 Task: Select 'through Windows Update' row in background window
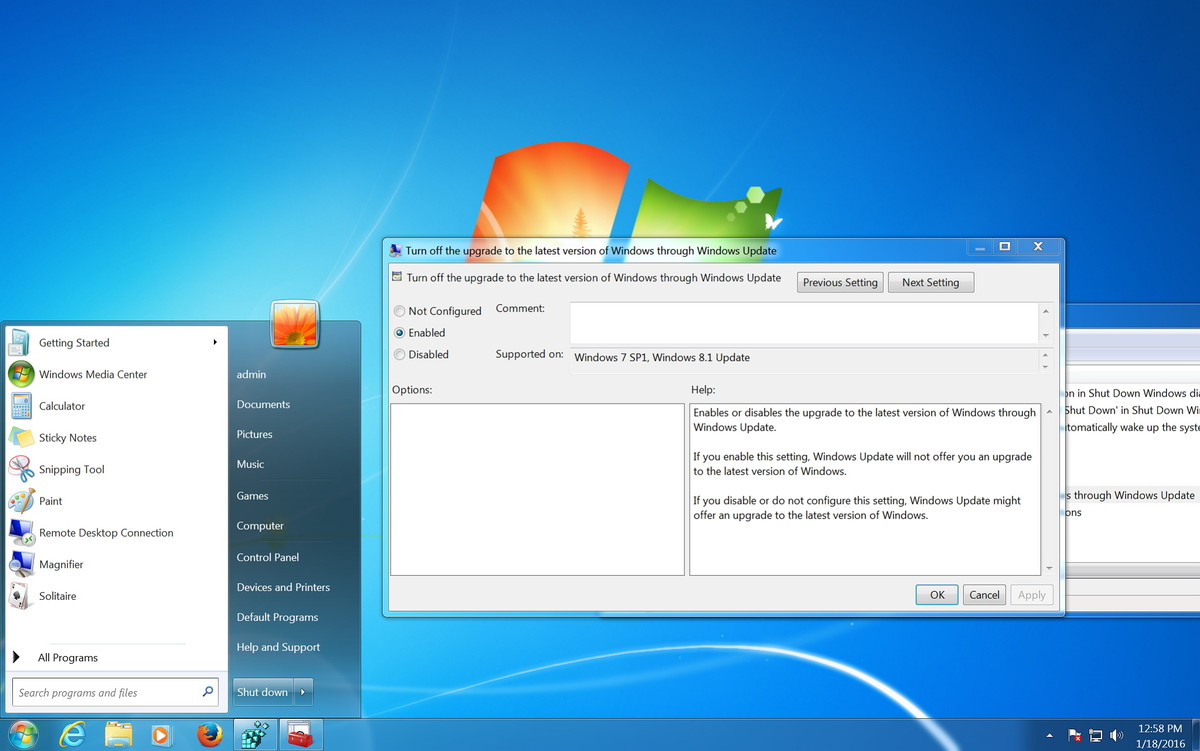(1131, 495)
